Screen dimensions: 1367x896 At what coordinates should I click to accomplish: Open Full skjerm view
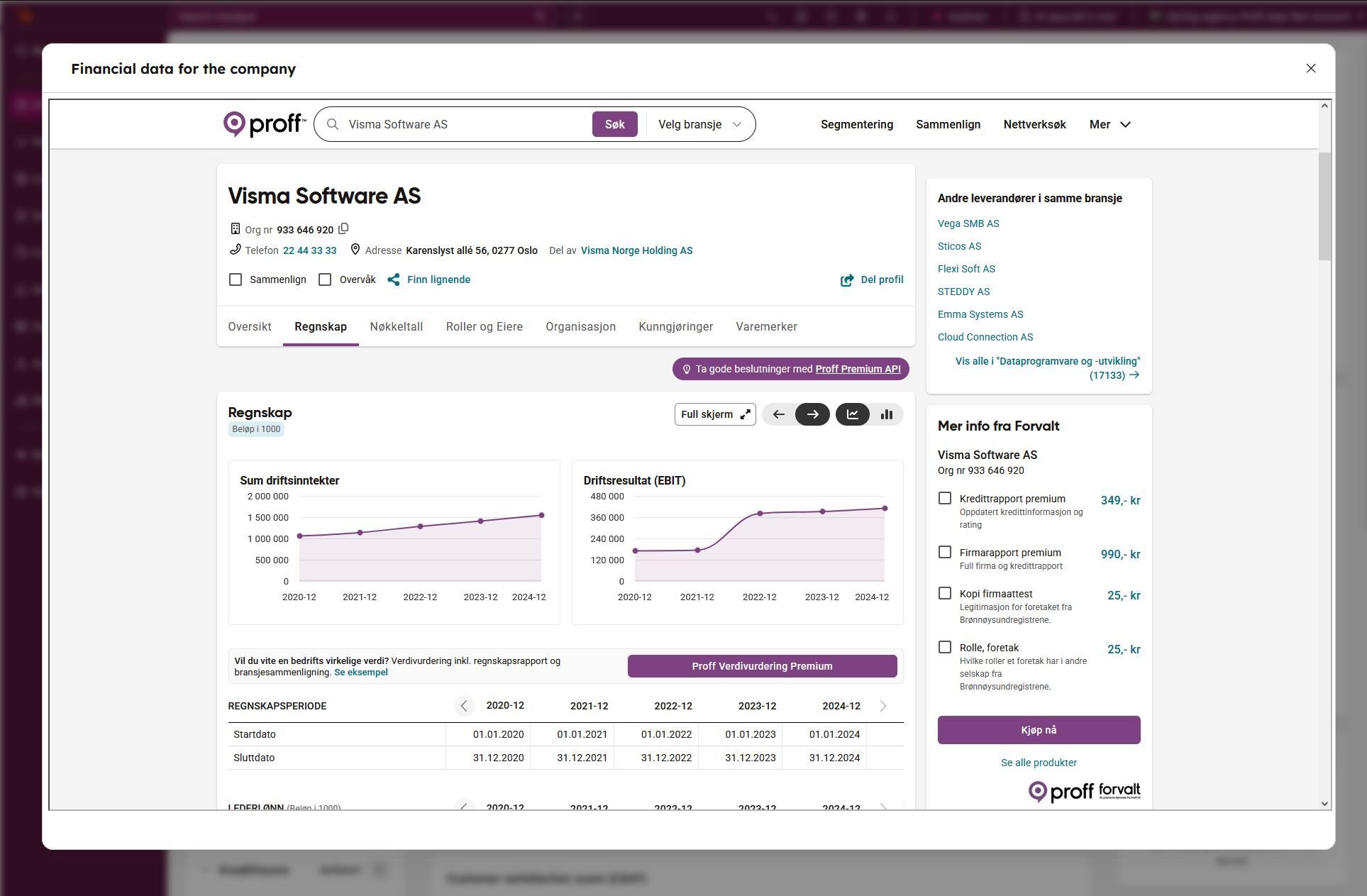715,414
